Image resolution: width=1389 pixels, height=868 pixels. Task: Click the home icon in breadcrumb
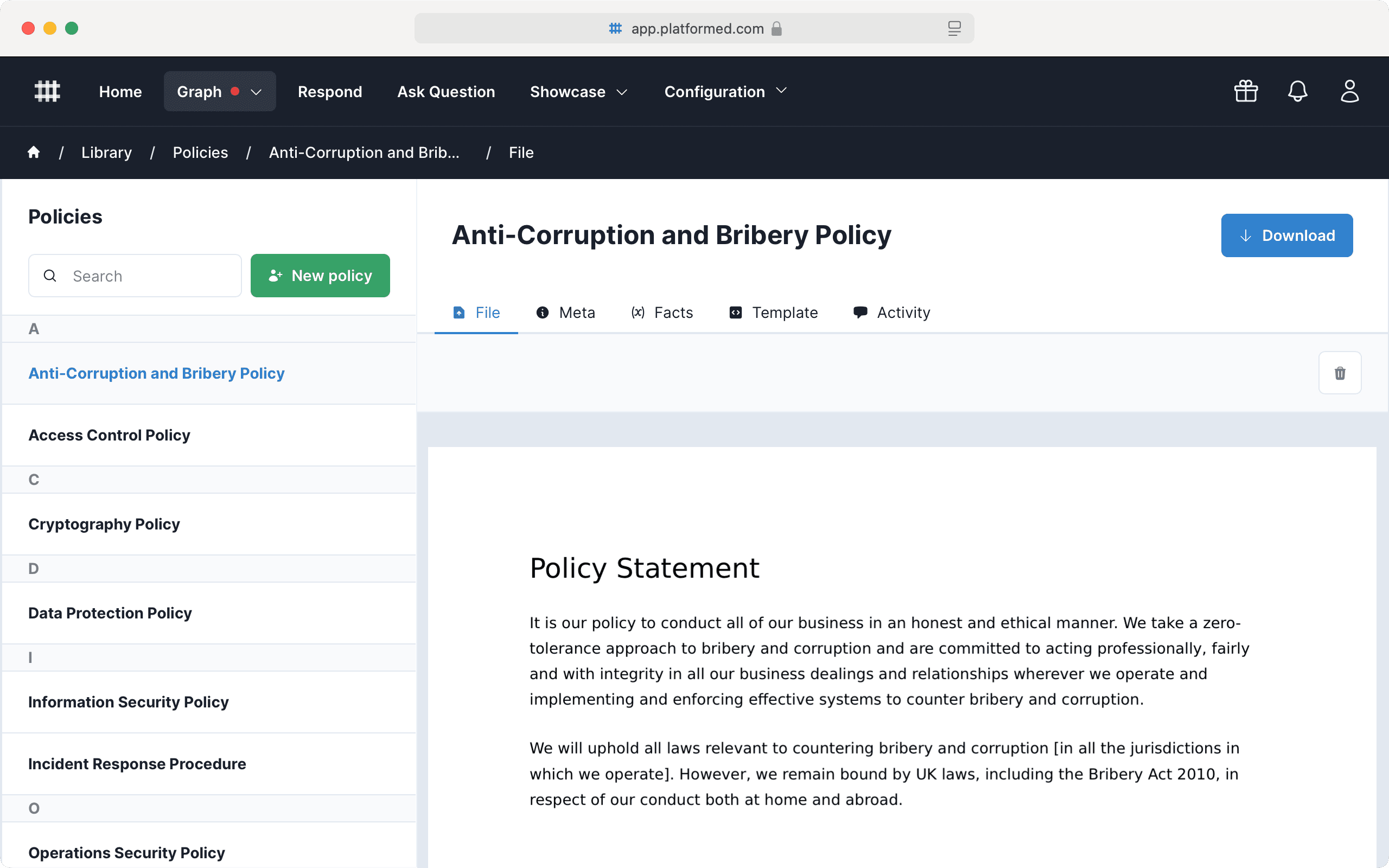coord(34,152)
